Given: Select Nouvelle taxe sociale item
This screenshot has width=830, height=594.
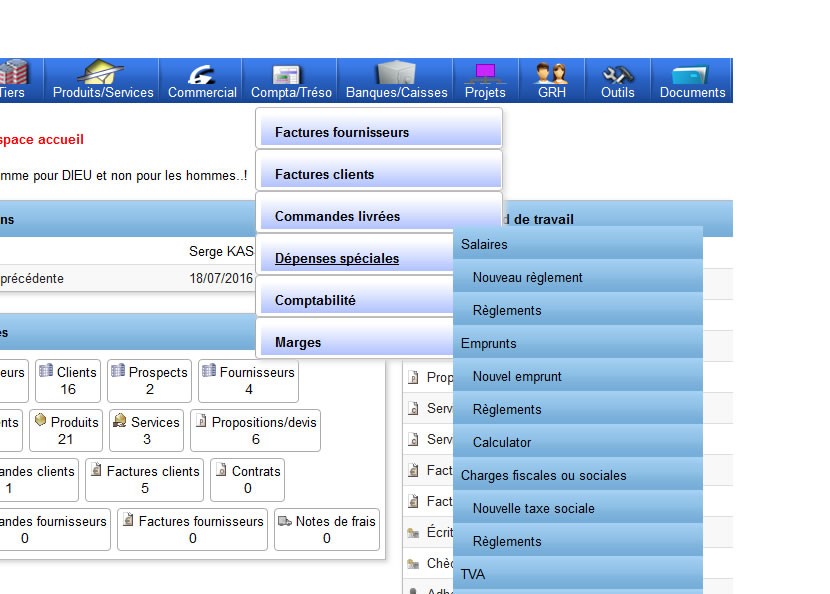Looking at the screenshot, I should [578, 508].
